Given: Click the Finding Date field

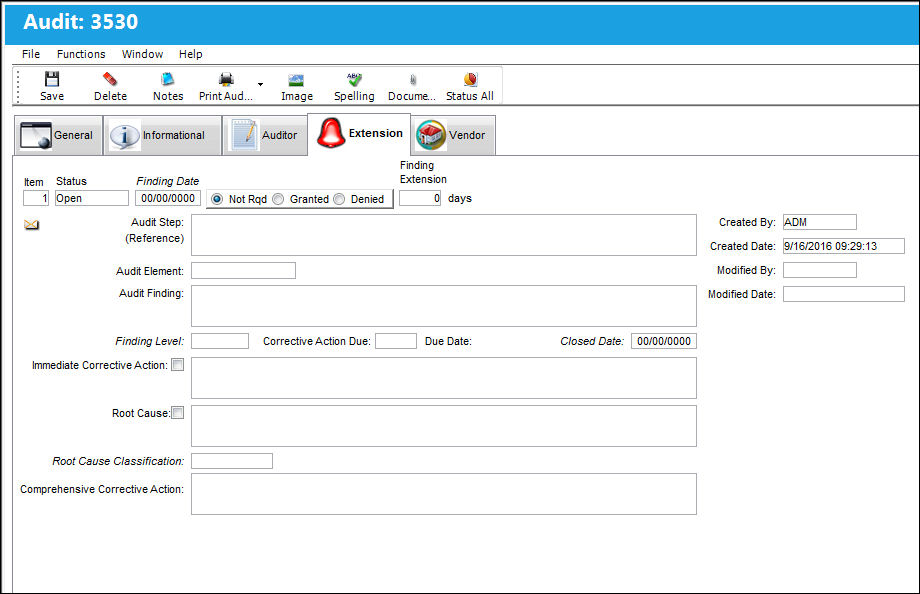Looking at the screenshot, I should click(x=168, y=198).
